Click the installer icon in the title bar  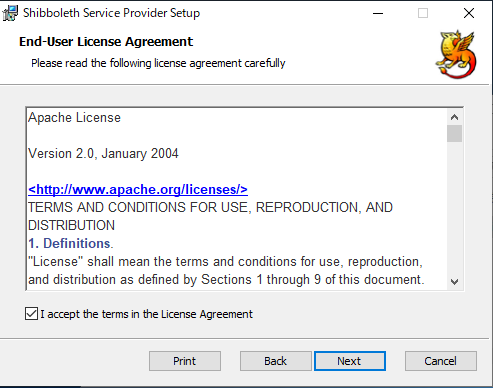pos(10,13)
